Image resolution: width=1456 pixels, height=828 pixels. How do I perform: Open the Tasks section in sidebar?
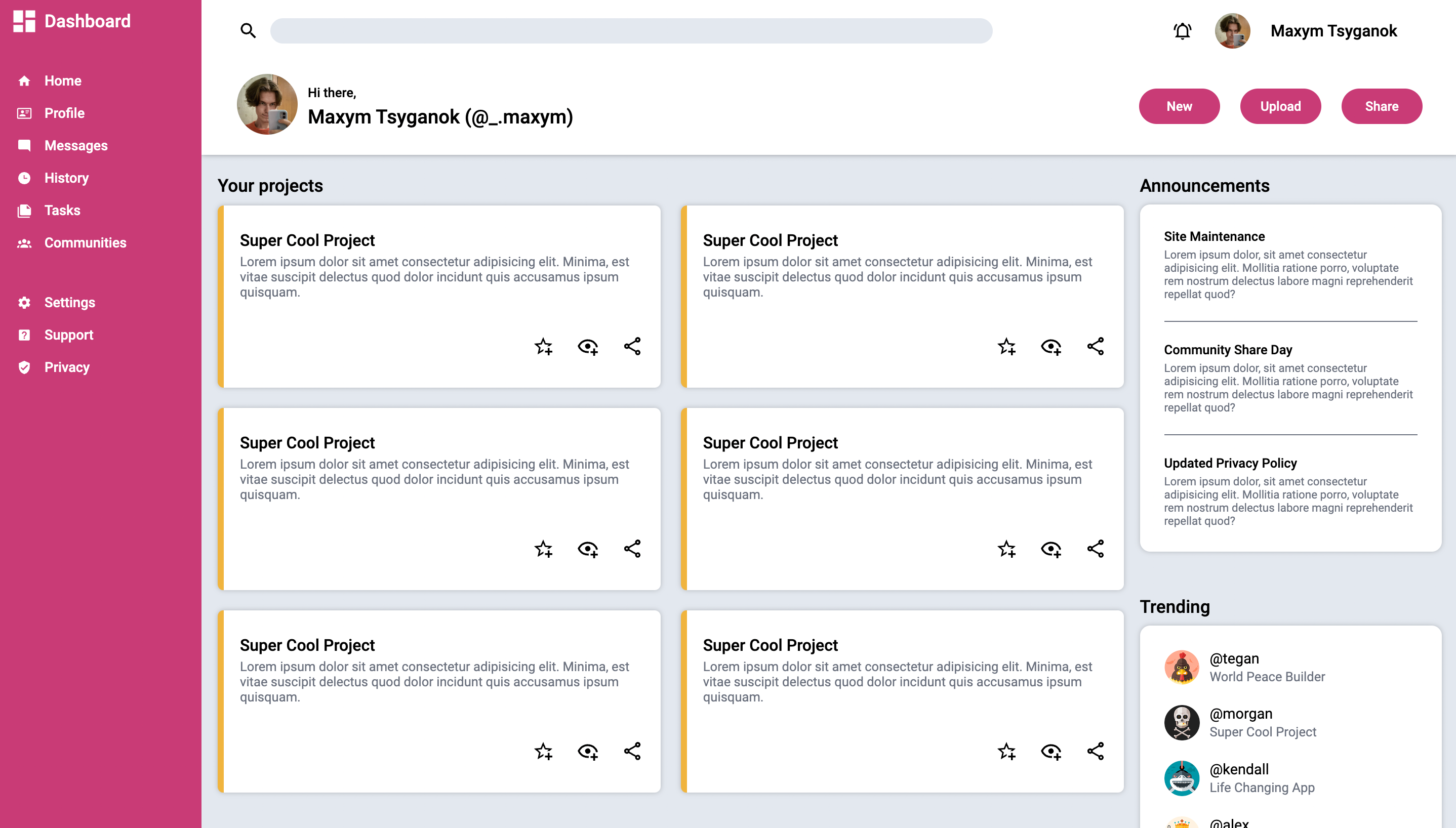pos(24,211)
